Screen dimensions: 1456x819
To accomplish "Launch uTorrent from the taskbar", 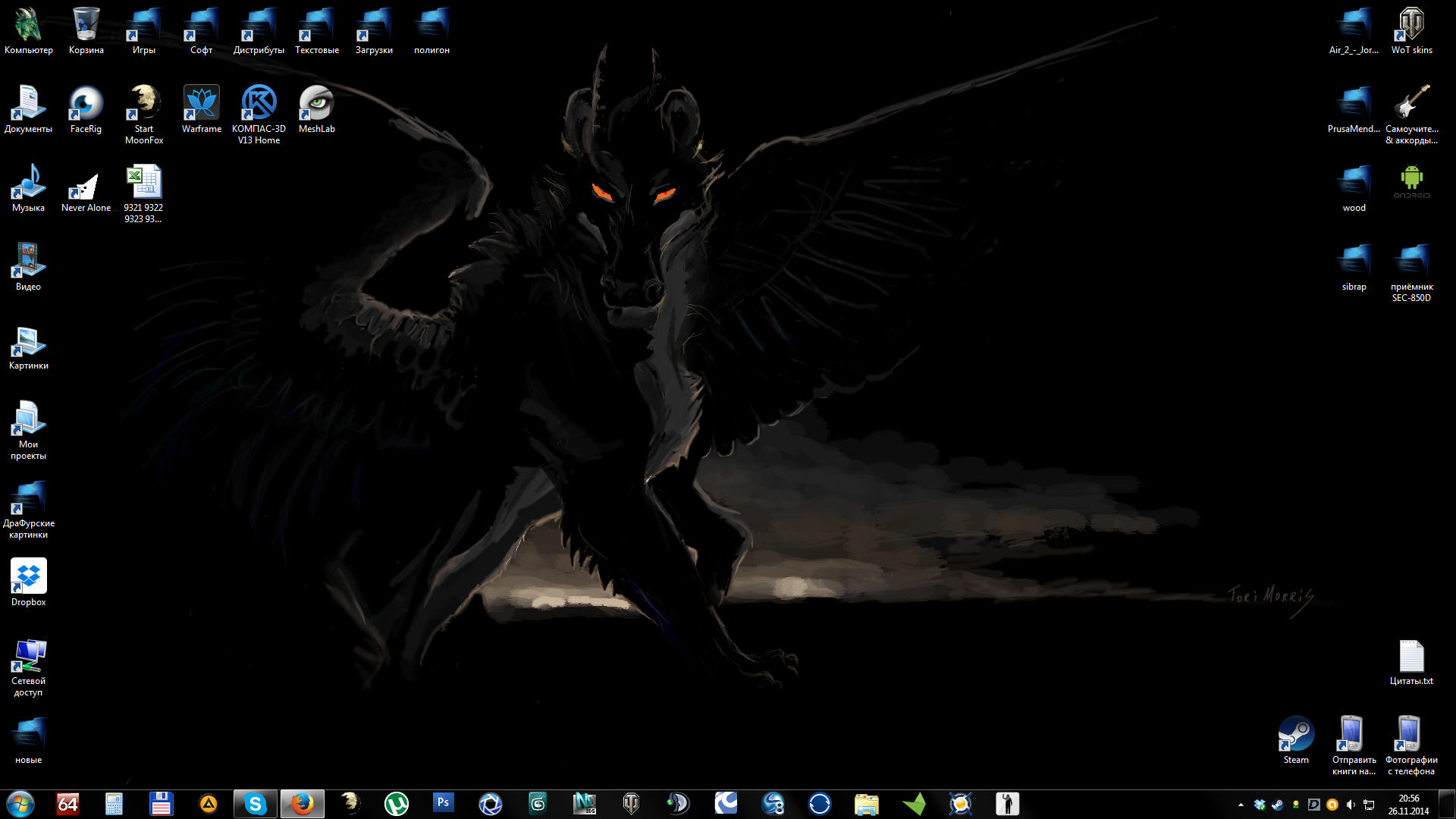I will click(x=397, y=804).
